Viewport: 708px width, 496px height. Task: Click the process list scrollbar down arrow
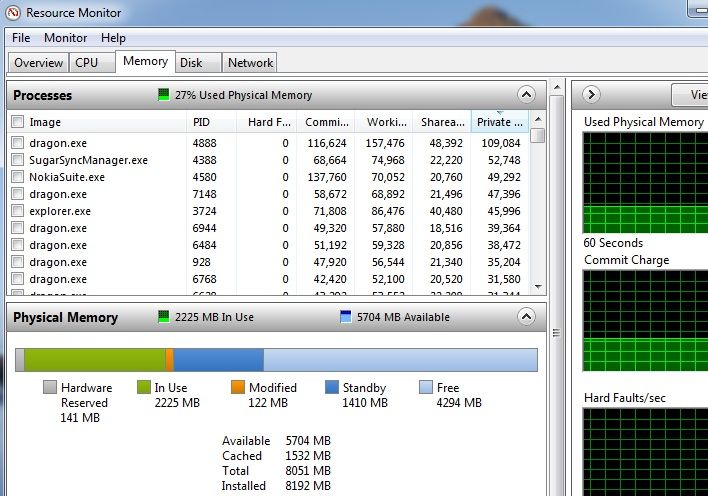[x=538, y=286]
